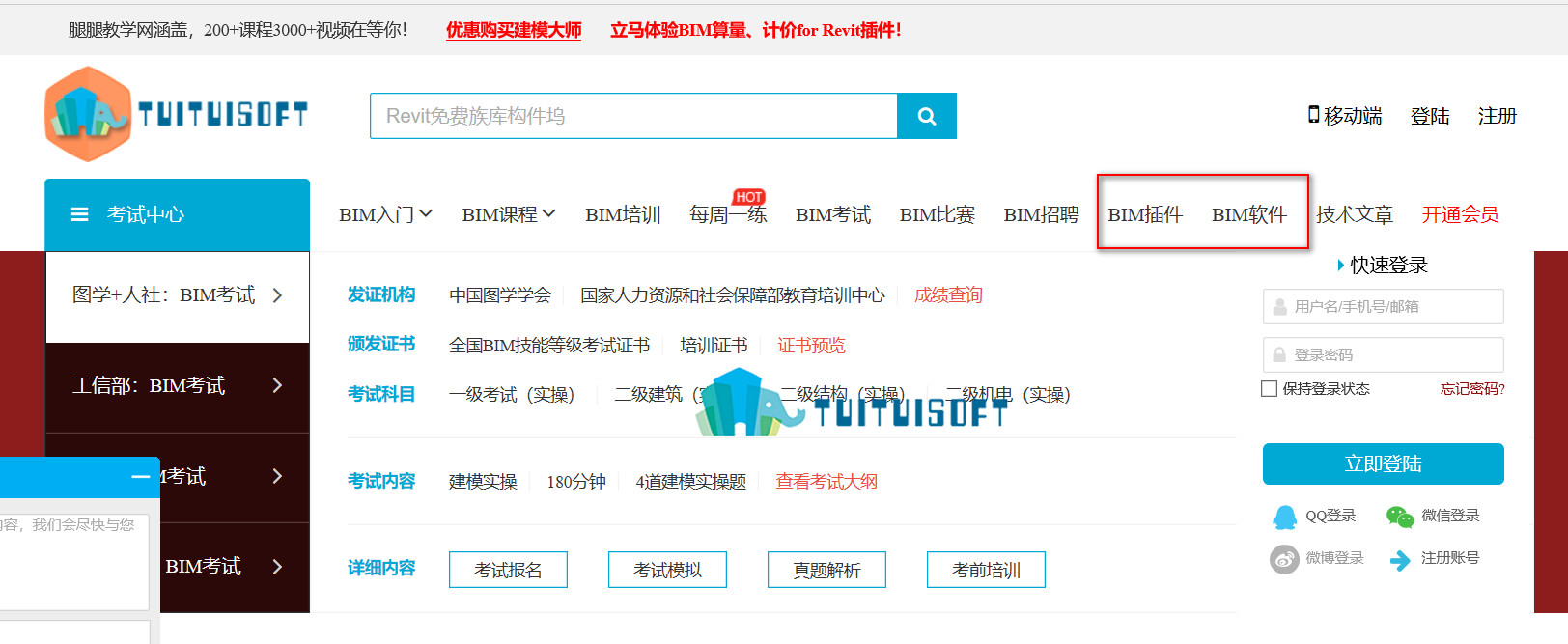
Task: Go to the BIM考试 nav item
Action: (x=833, y=214)
